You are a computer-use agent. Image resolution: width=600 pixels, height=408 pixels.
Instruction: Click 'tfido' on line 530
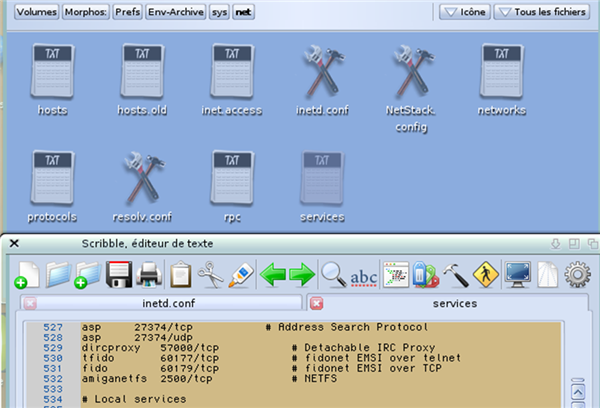click(98, 358)
